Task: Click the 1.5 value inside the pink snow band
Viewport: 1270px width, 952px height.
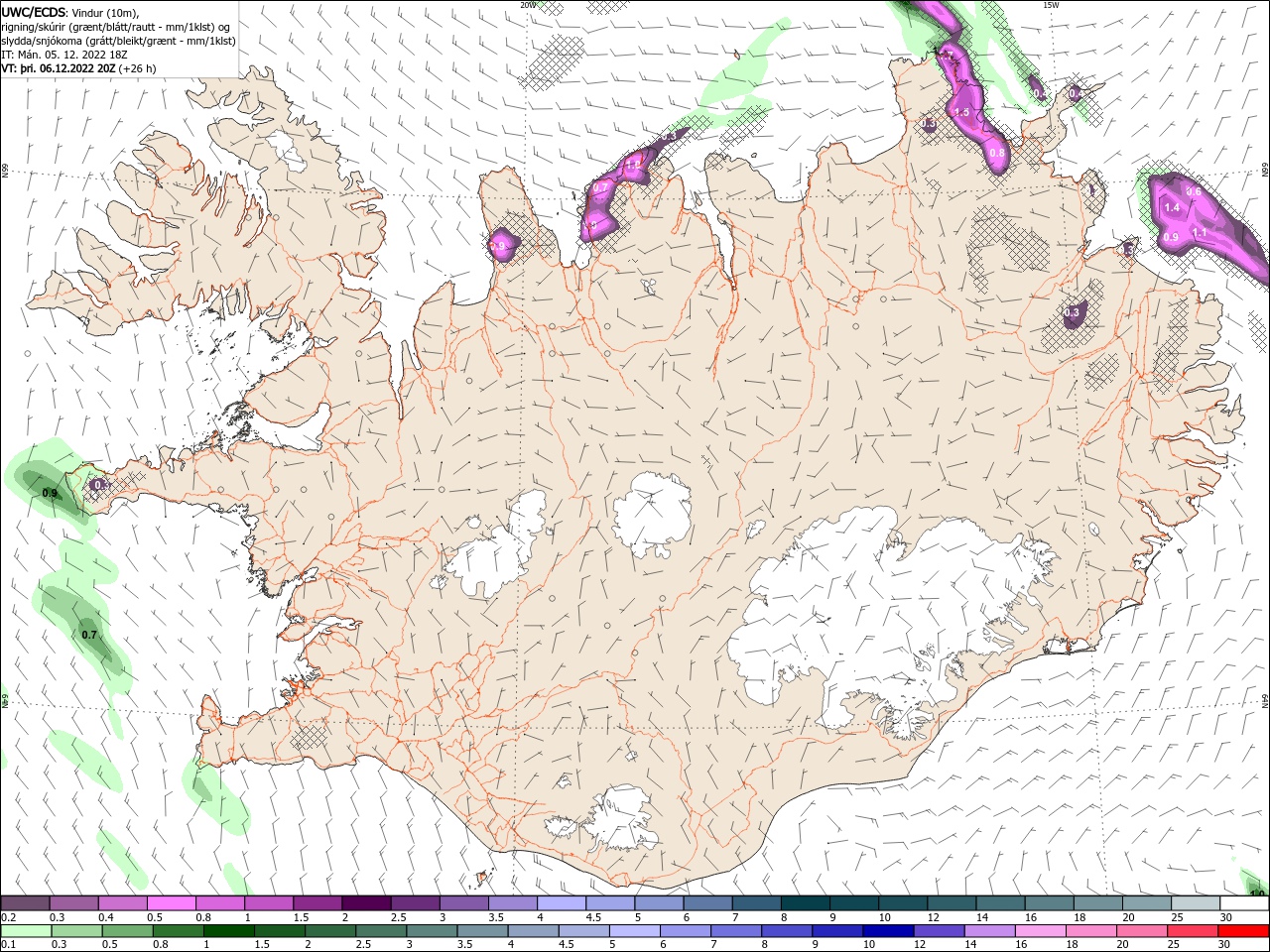Action: 961,112
